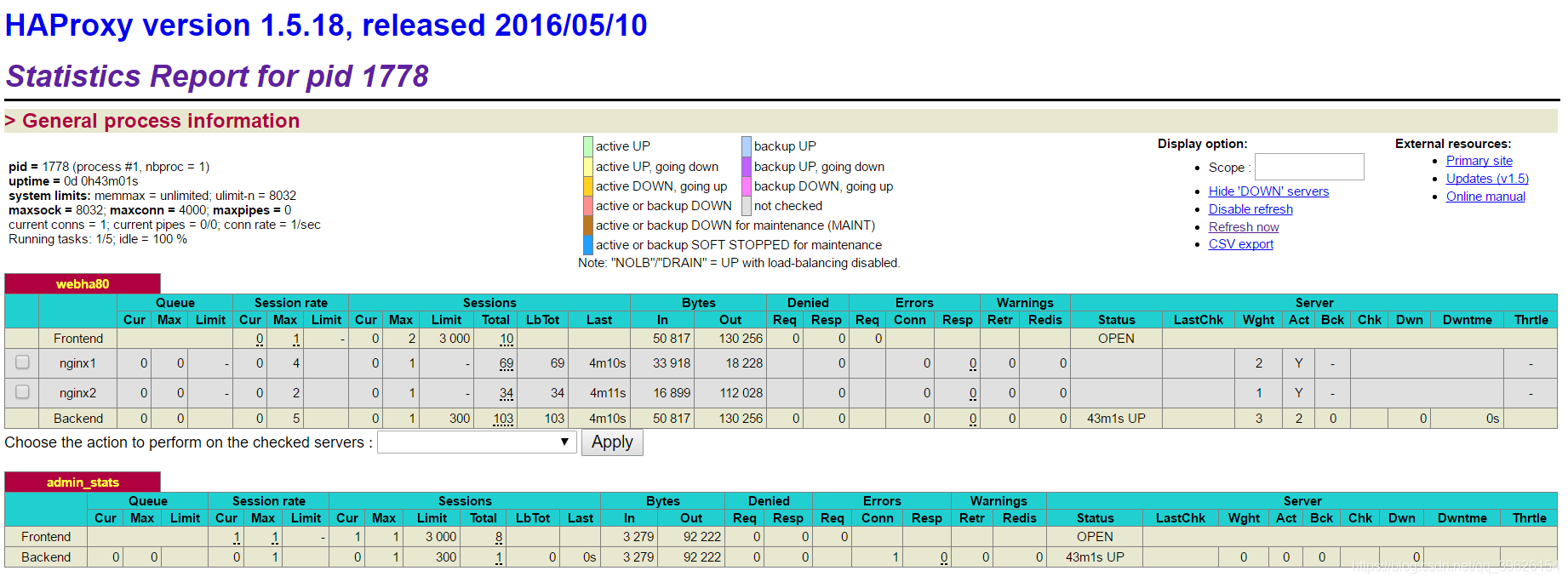Click nginx1 last session 4m10s
The width and height of the screenshot is (1568, 582).
(x=607, y=363)
